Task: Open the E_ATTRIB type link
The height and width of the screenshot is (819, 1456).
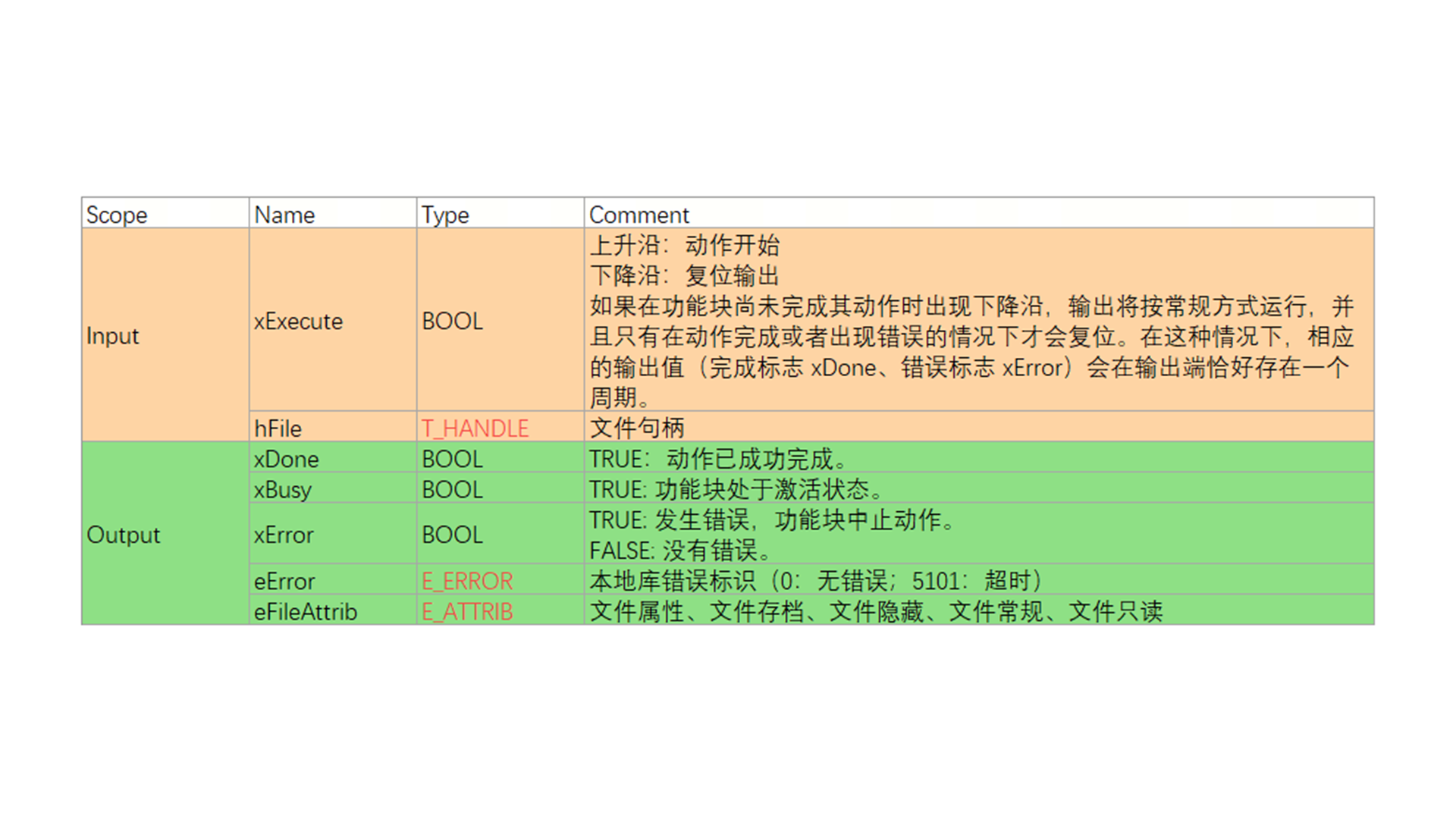Action: [467, 611]
